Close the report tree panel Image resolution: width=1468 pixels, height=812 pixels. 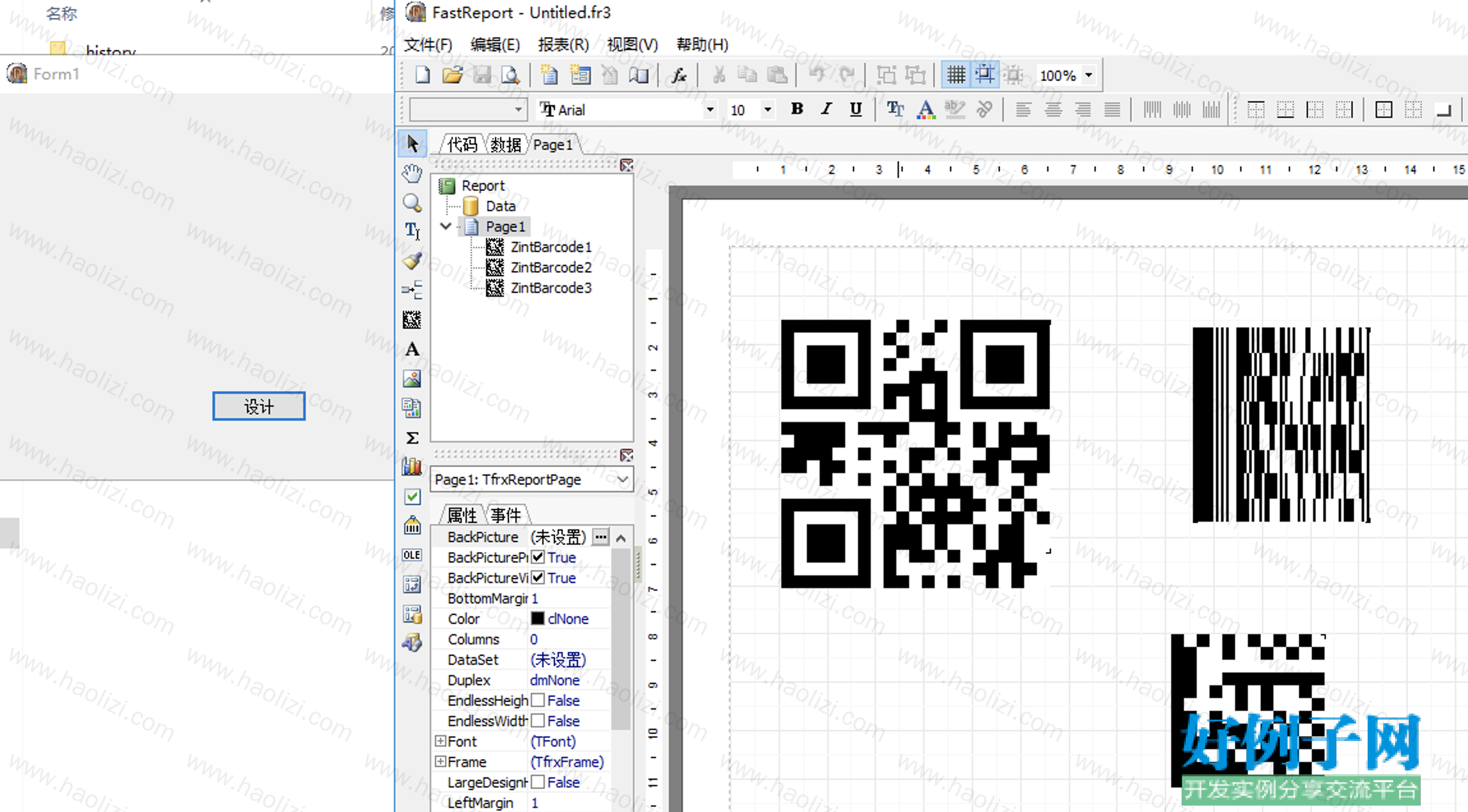(627, 166)
